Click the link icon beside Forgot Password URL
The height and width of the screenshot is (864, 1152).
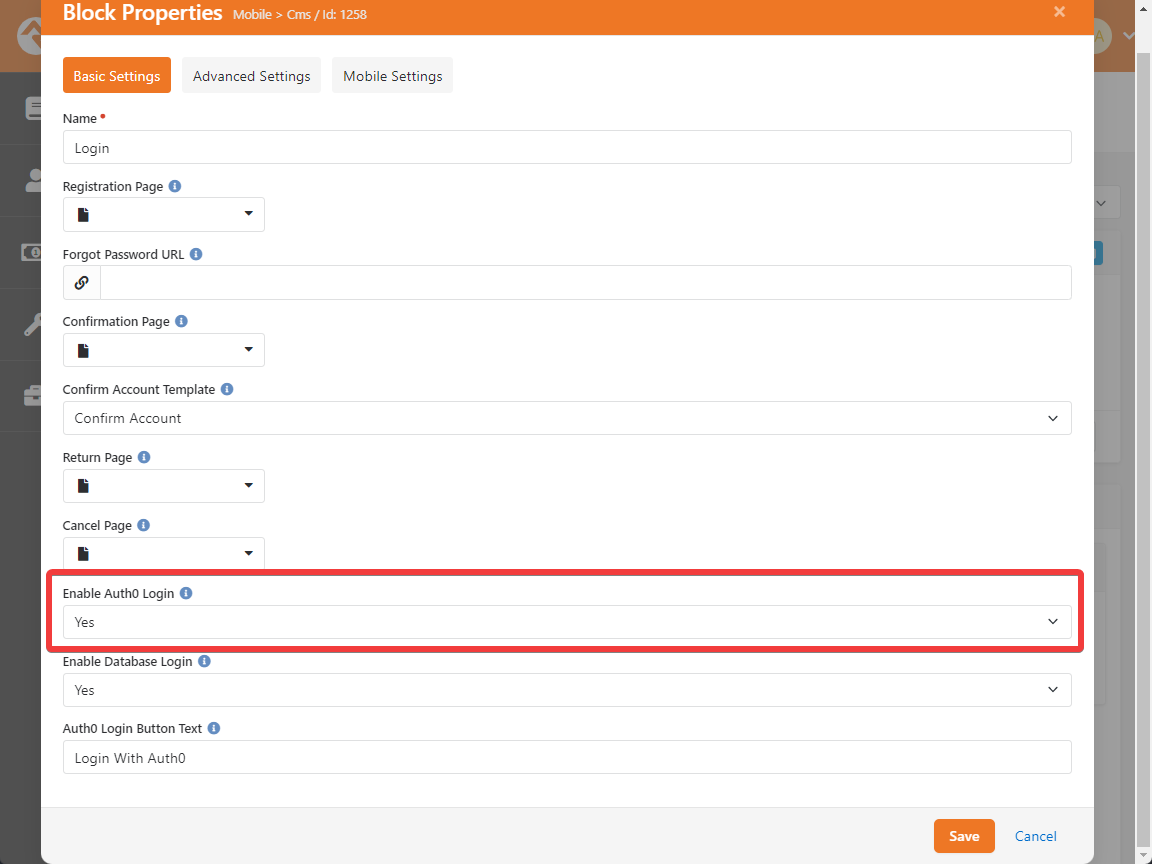coord(82,283)
